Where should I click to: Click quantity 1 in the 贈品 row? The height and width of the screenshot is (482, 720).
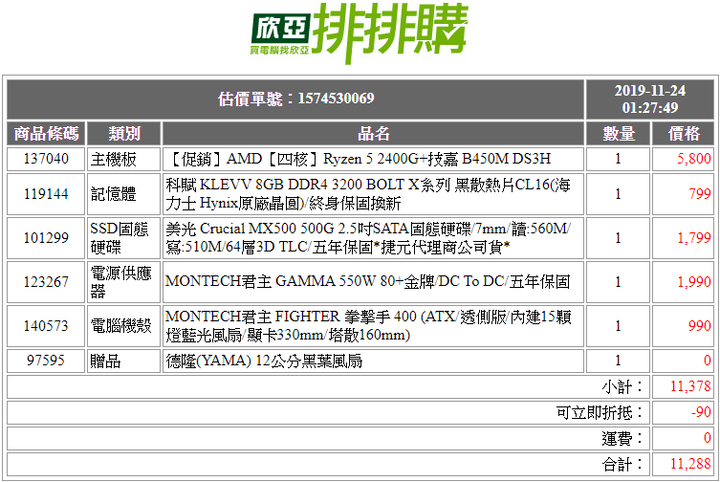pos(618,361)
